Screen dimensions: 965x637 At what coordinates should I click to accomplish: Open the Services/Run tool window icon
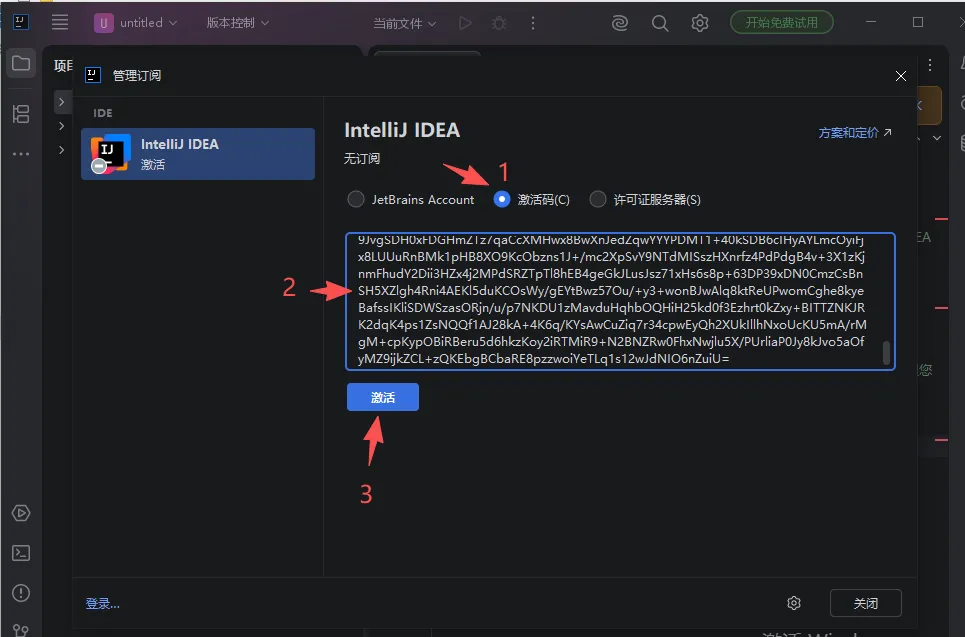[21, 513]
